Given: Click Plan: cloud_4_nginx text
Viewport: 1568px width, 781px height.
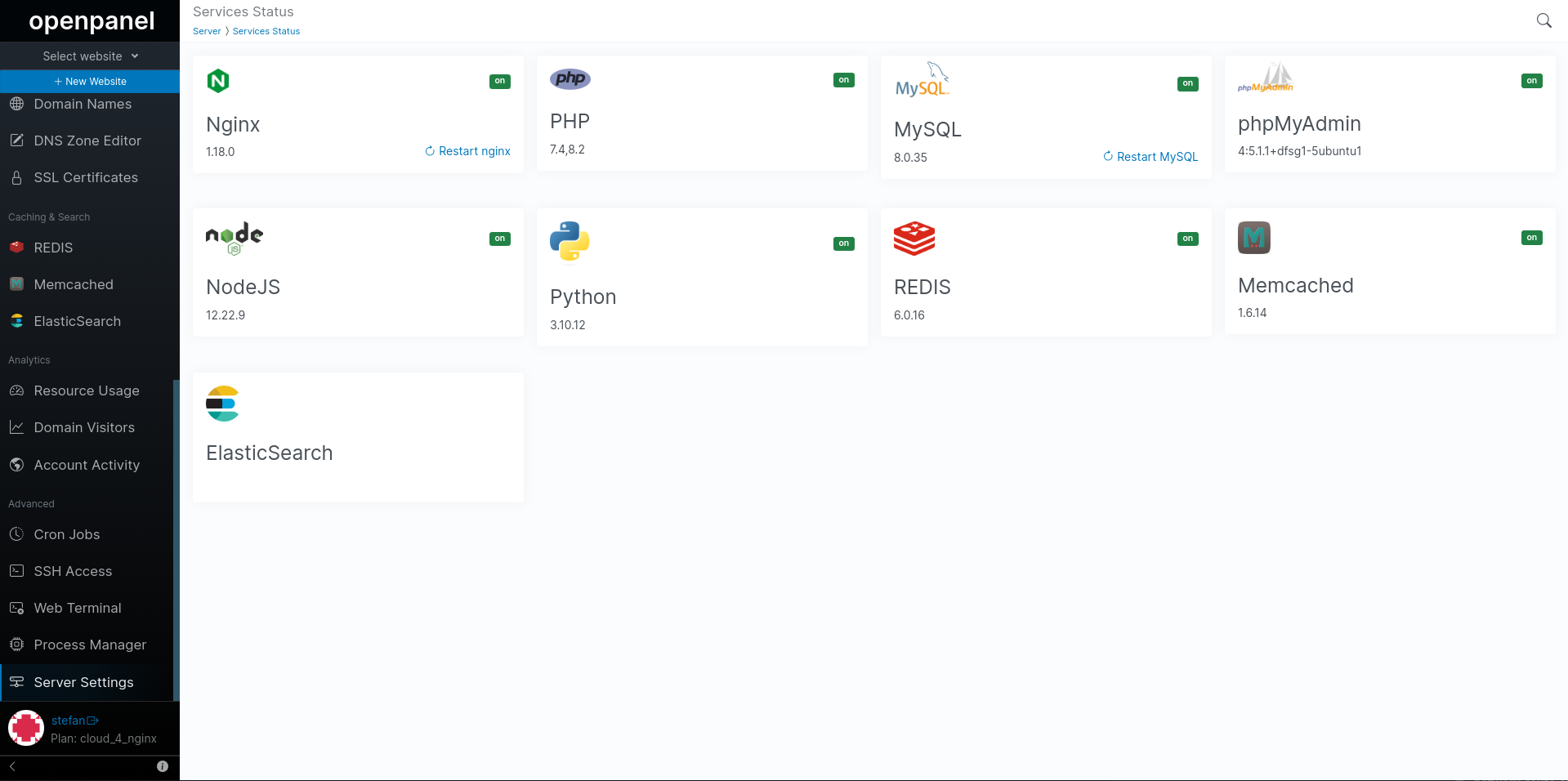Looking at the screenshot, I should coord(104,739).
